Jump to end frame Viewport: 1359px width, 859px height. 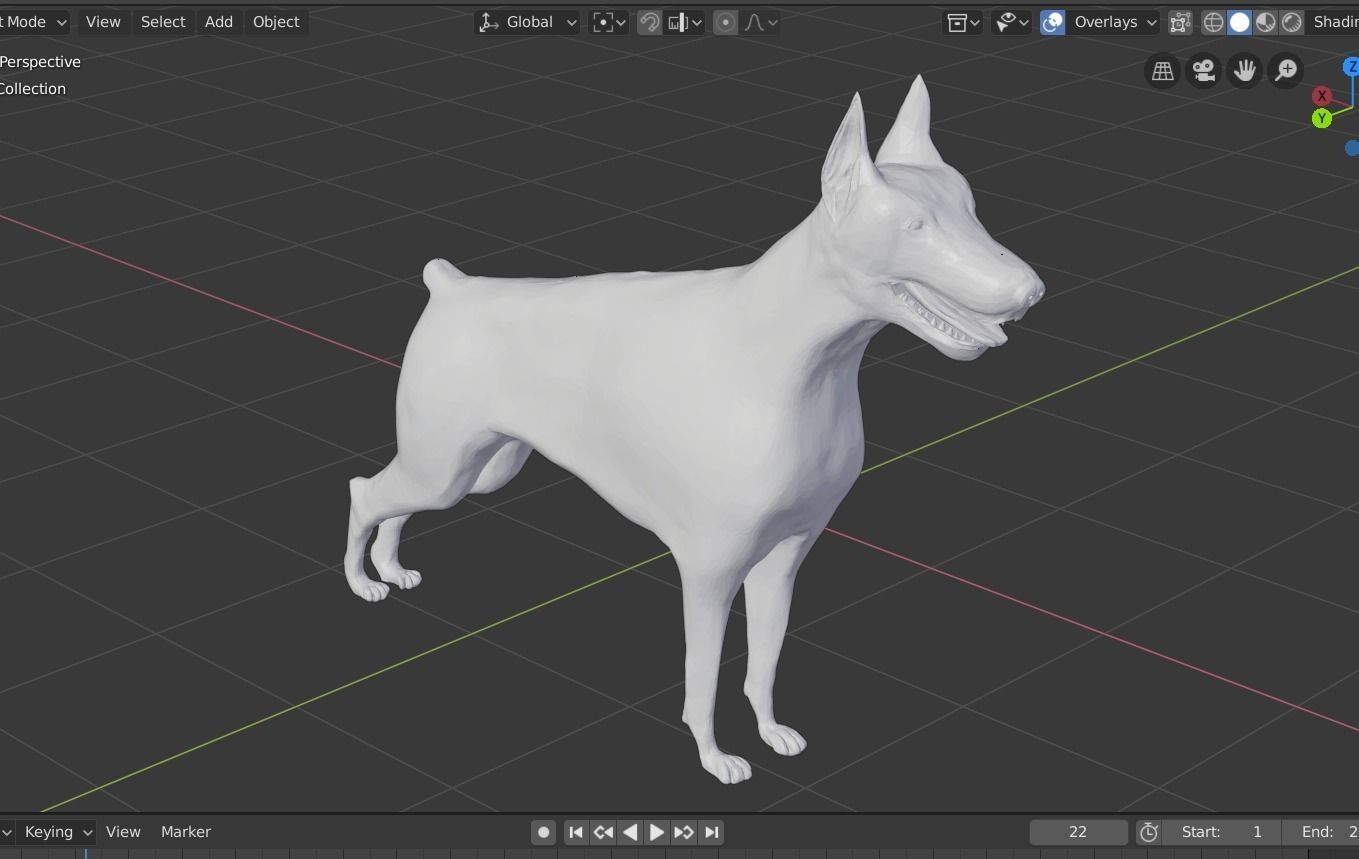point(711,832)
